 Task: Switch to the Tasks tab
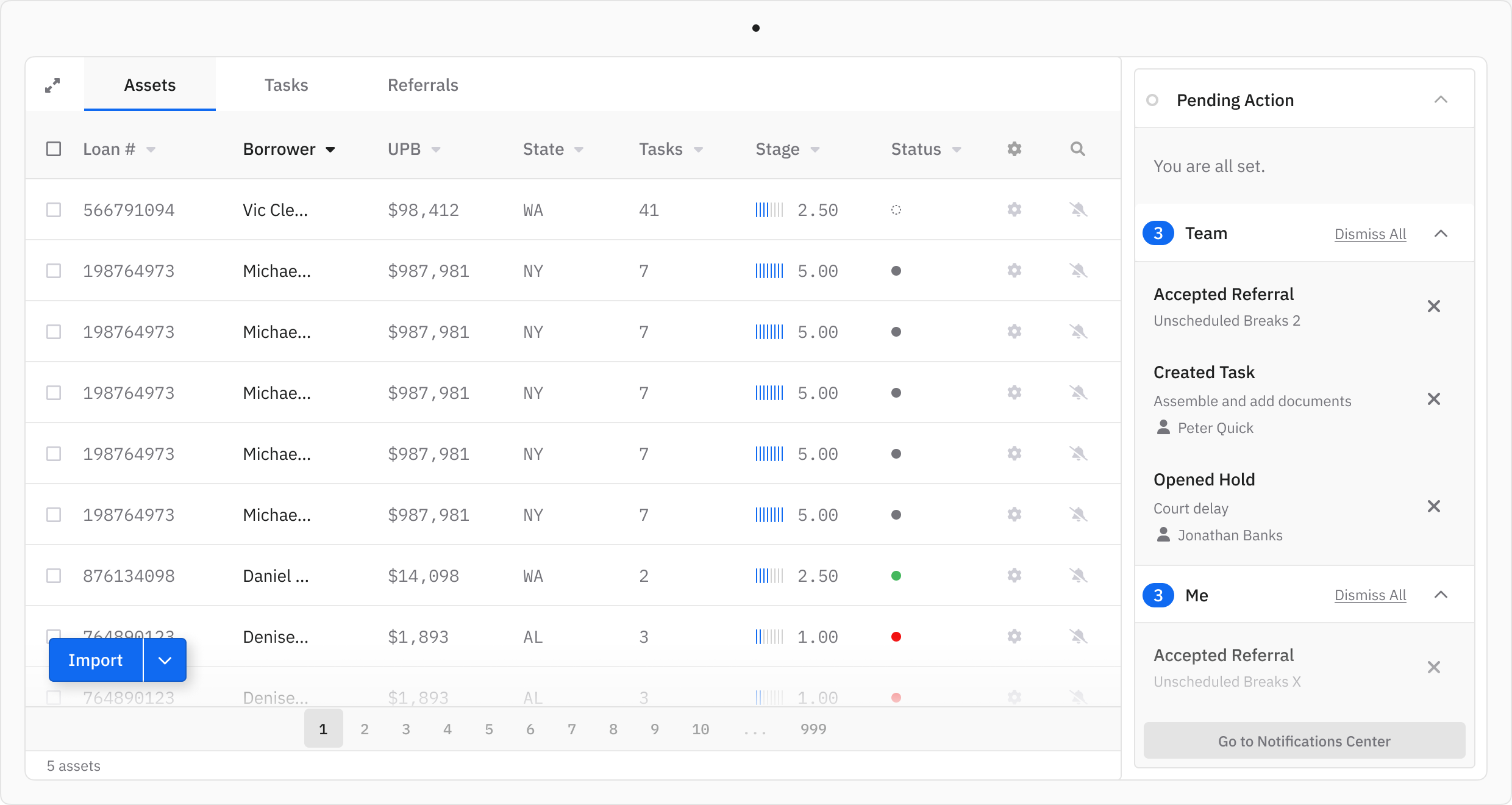[x=286, y=85]
